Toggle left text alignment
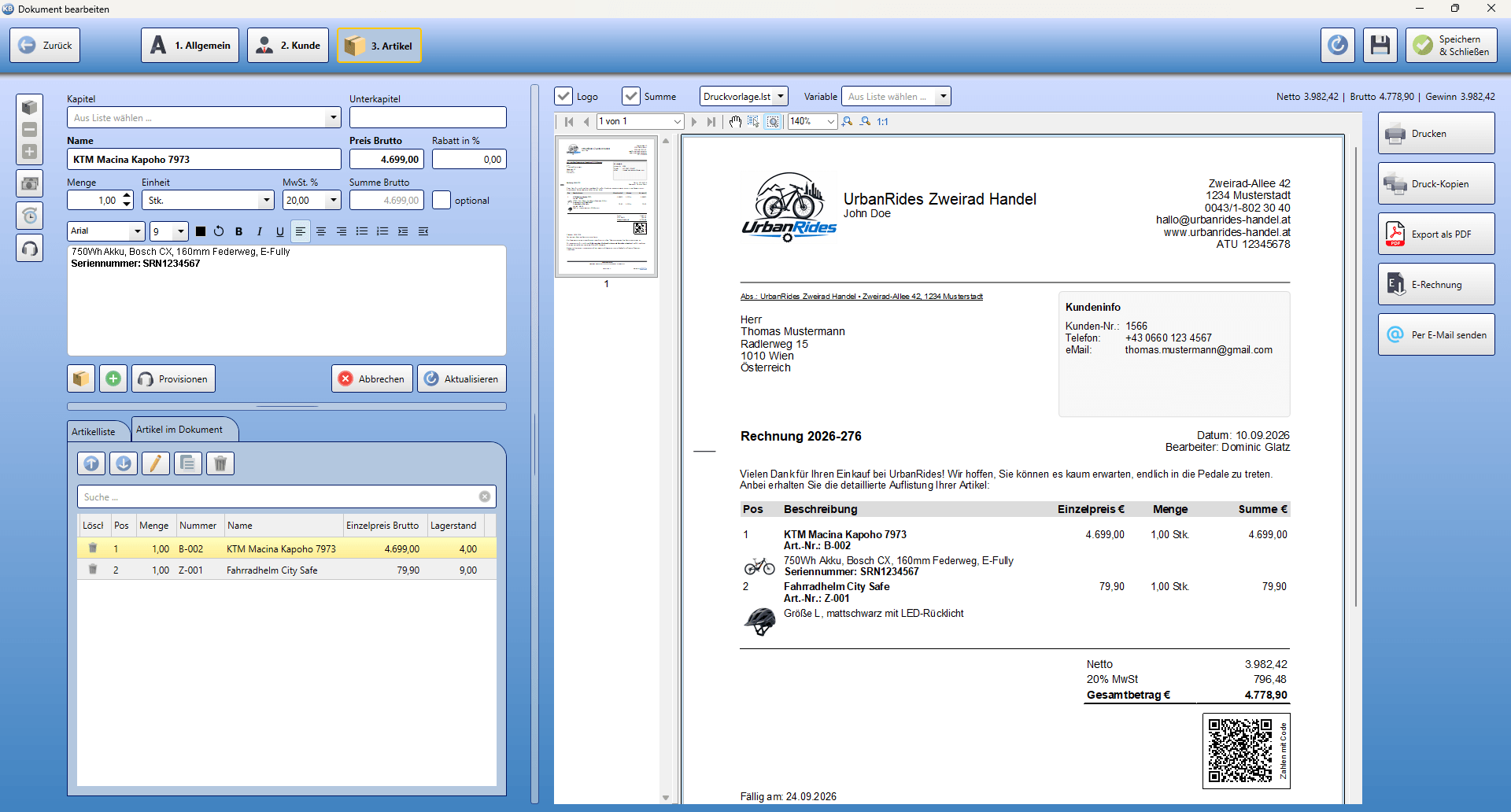Viewport: 1511px width, 812px height. coord(301,231)
